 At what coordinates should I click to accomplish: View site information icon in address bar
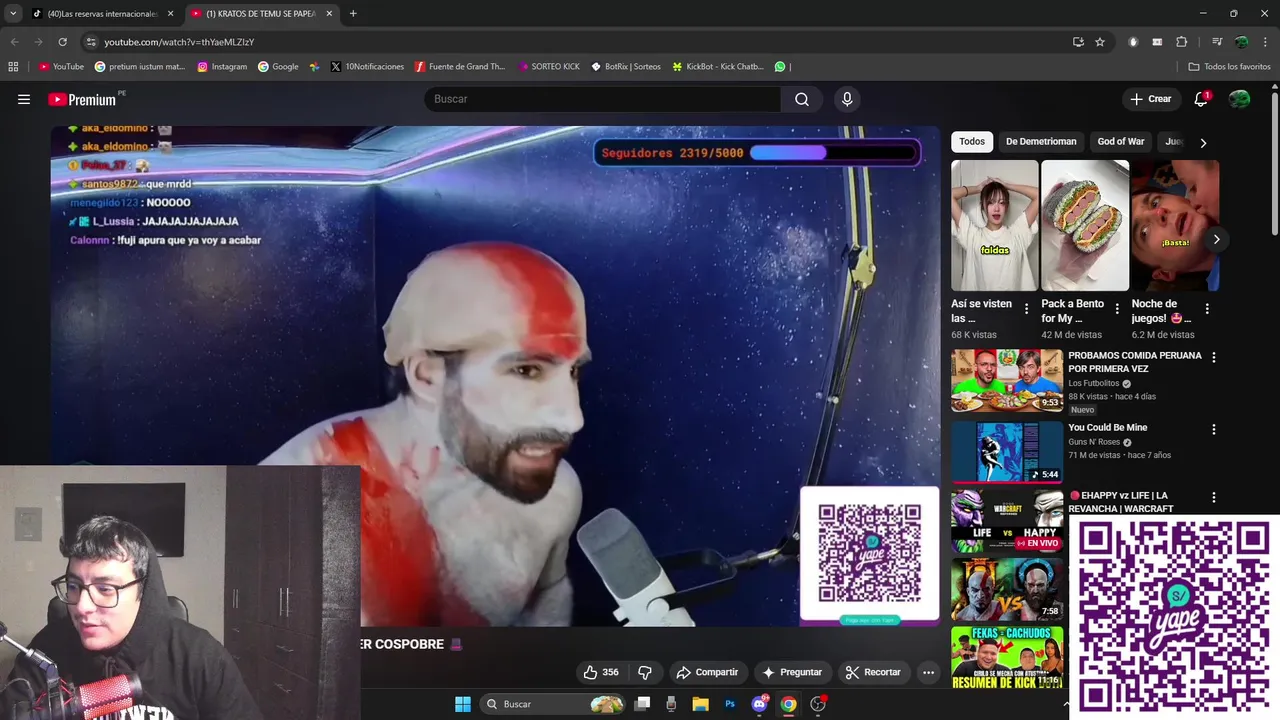91,42
